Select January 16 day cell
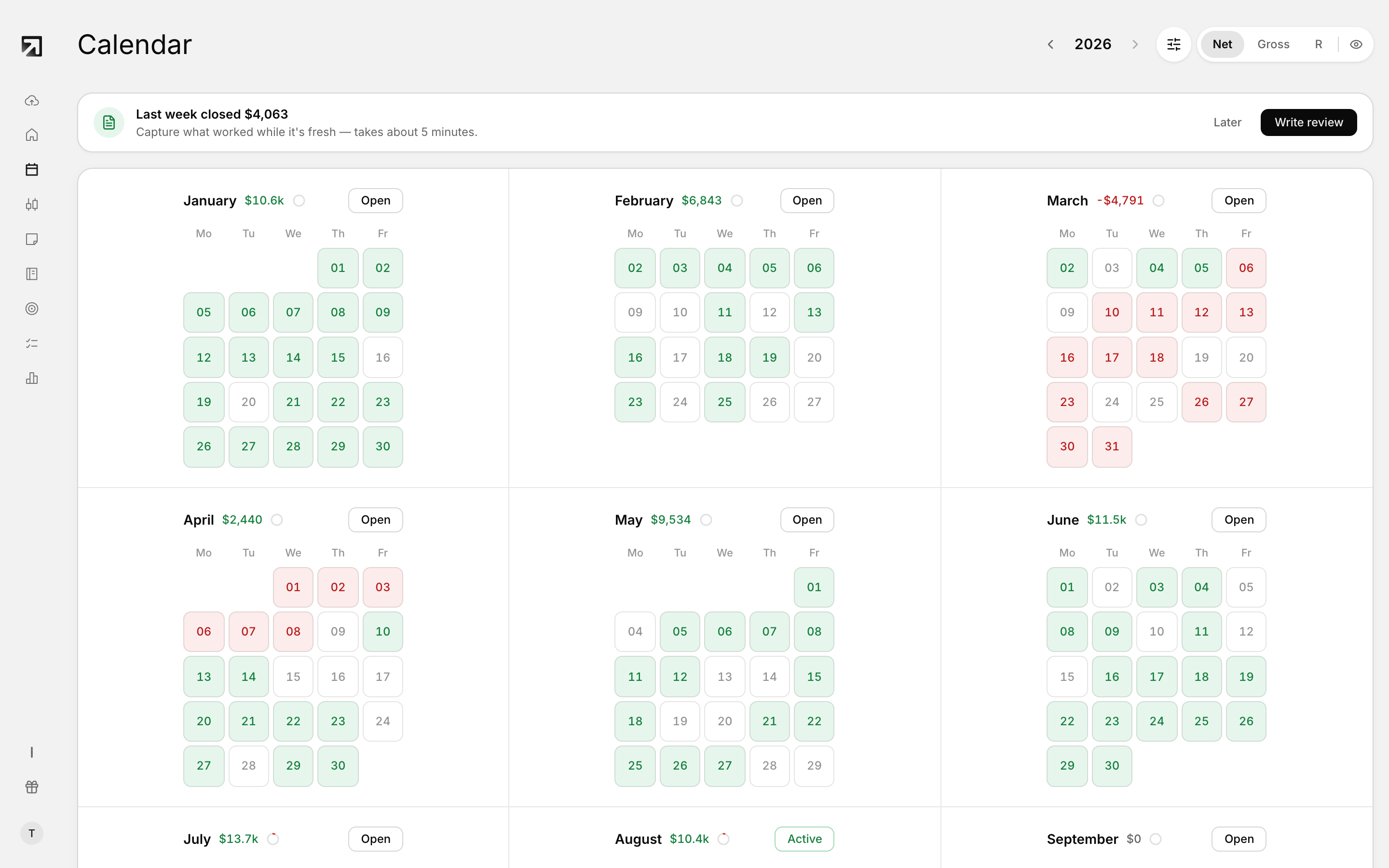 pos(383,358)
